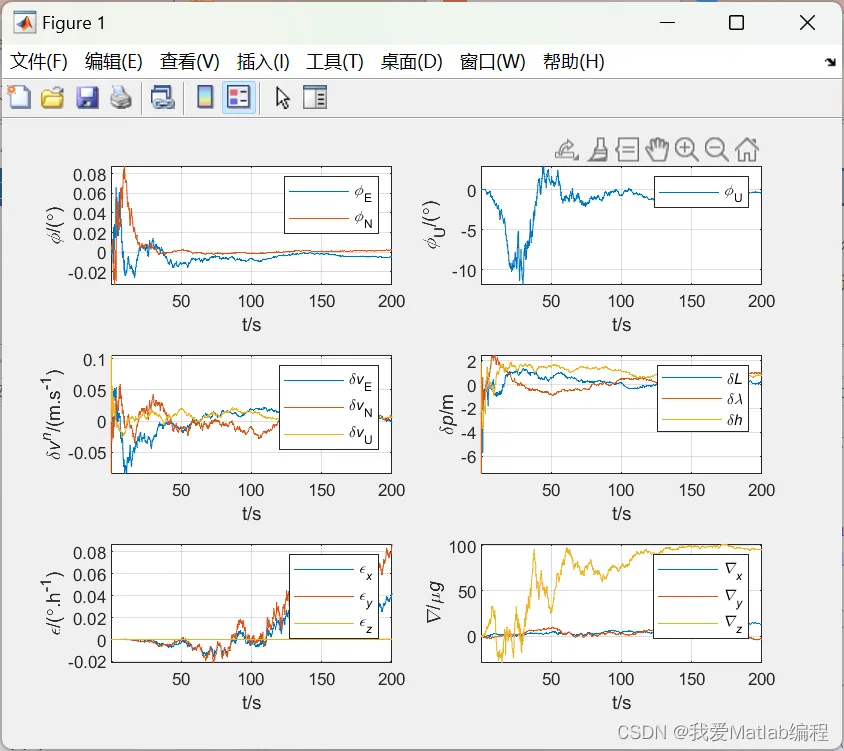Open the 查看(V) menu
This screenshot has width=844, height=751.
(x=189, y=61)
